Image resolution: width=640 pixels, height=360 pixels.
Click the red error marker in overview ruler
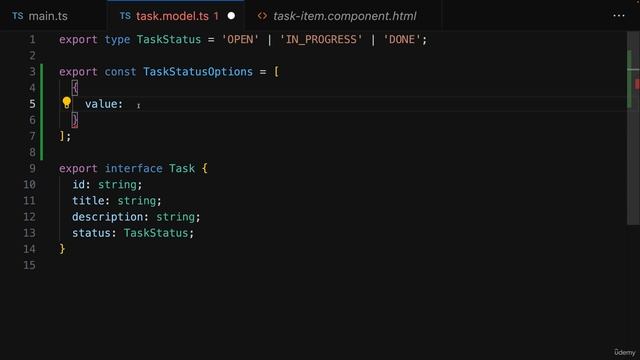click(x=637, y=84)
